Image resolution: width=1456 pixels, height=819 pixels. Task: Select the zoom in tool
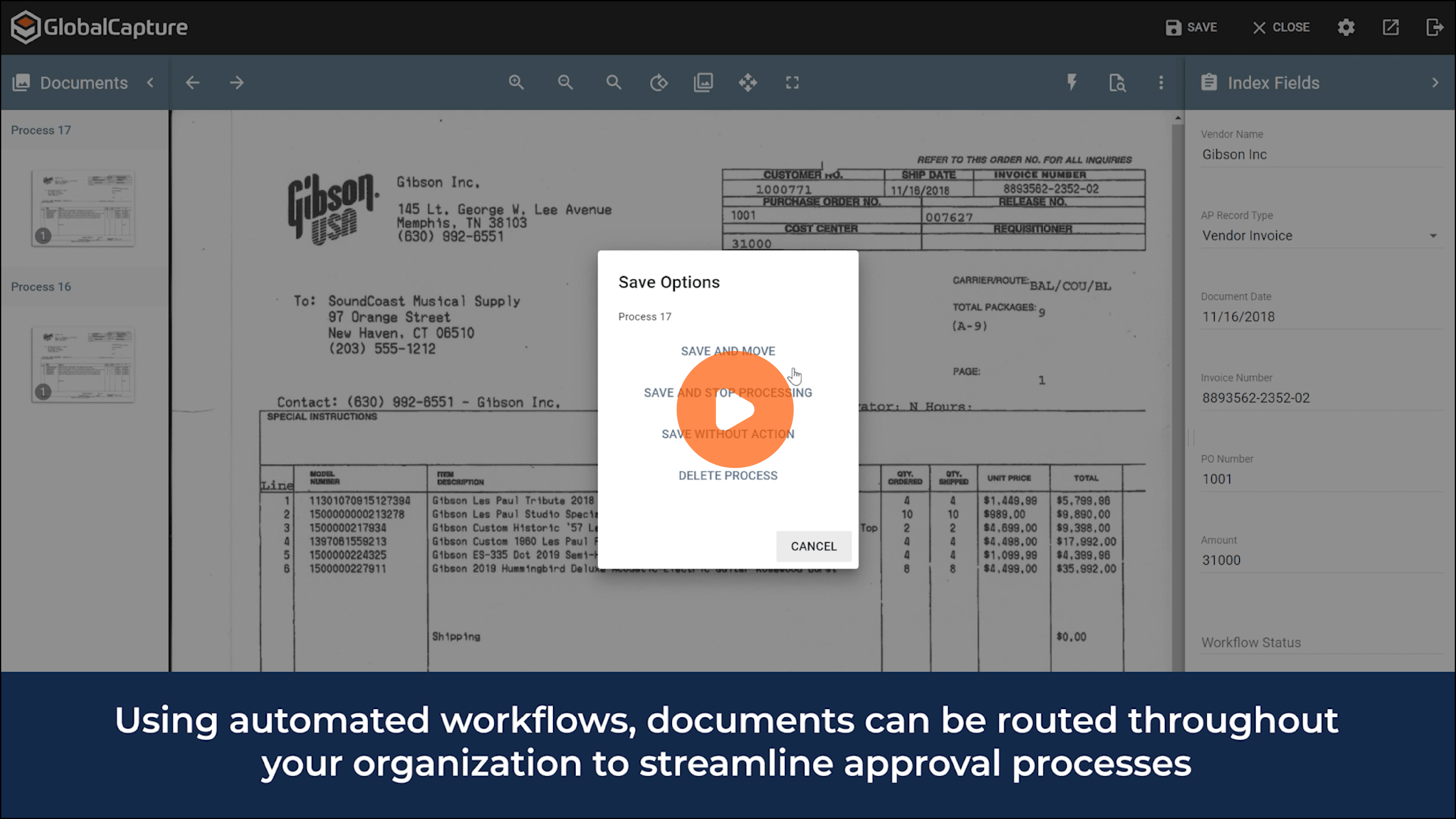click(x=516, y=83)
